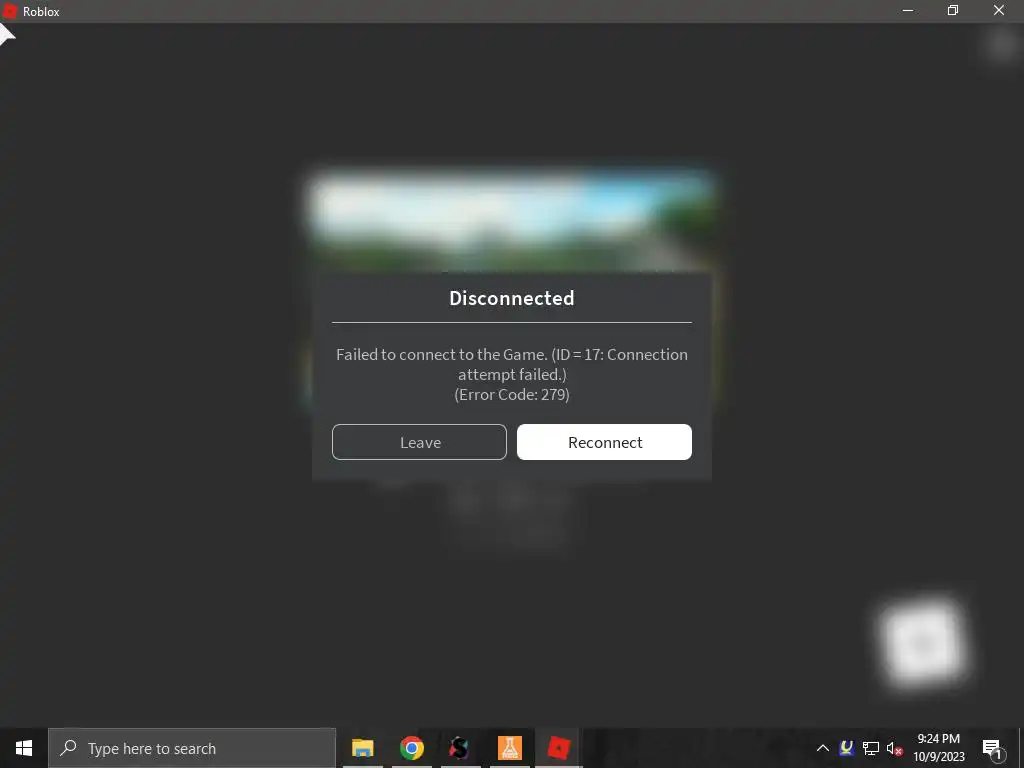Click the Disconnected dialog title
This screenshot has height=768, width=1024.
click(512, 298)
